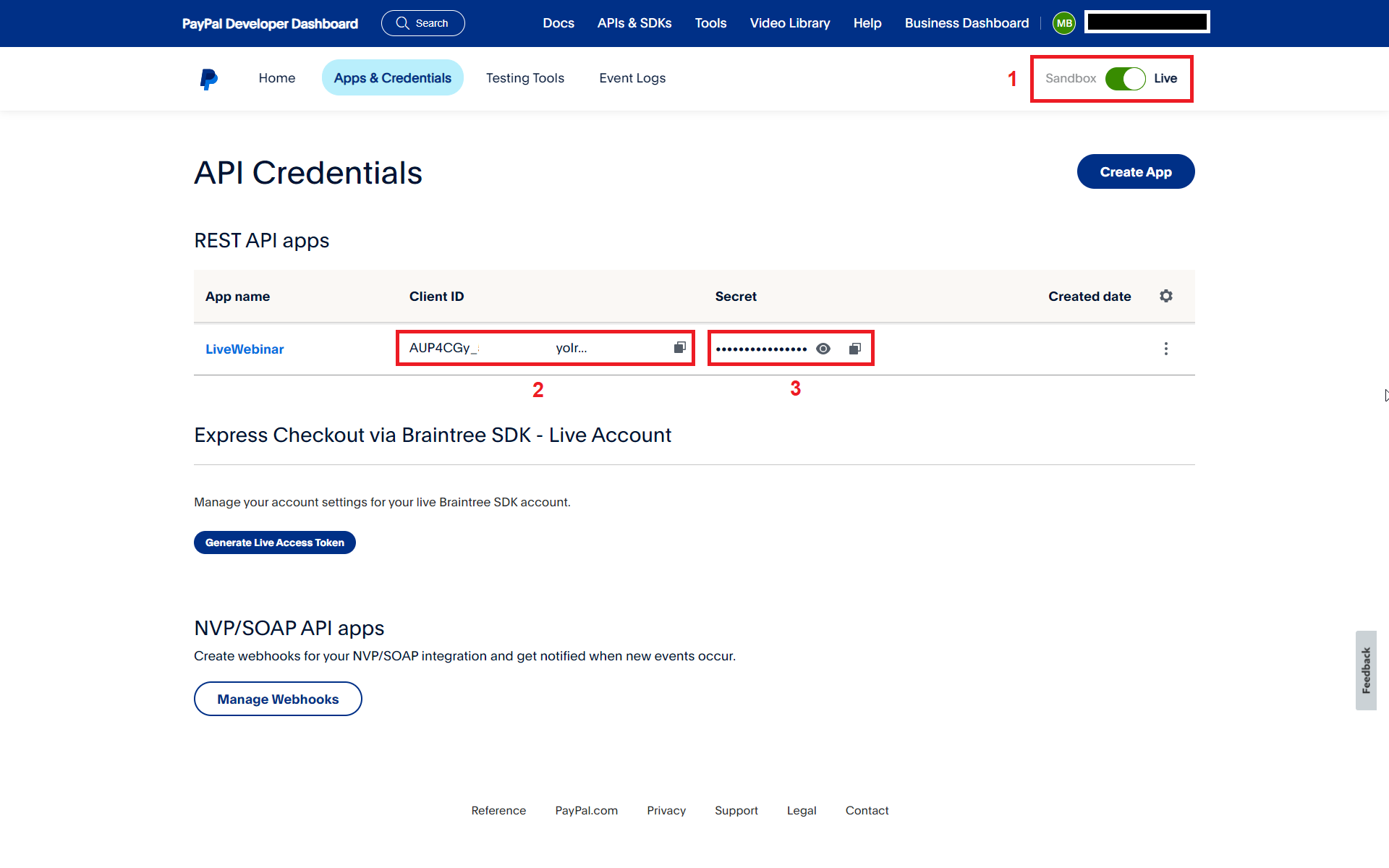Open LiveWebinar row three-dot menu
This screenshot has height=868, width=1389.
coord(1165,349)
